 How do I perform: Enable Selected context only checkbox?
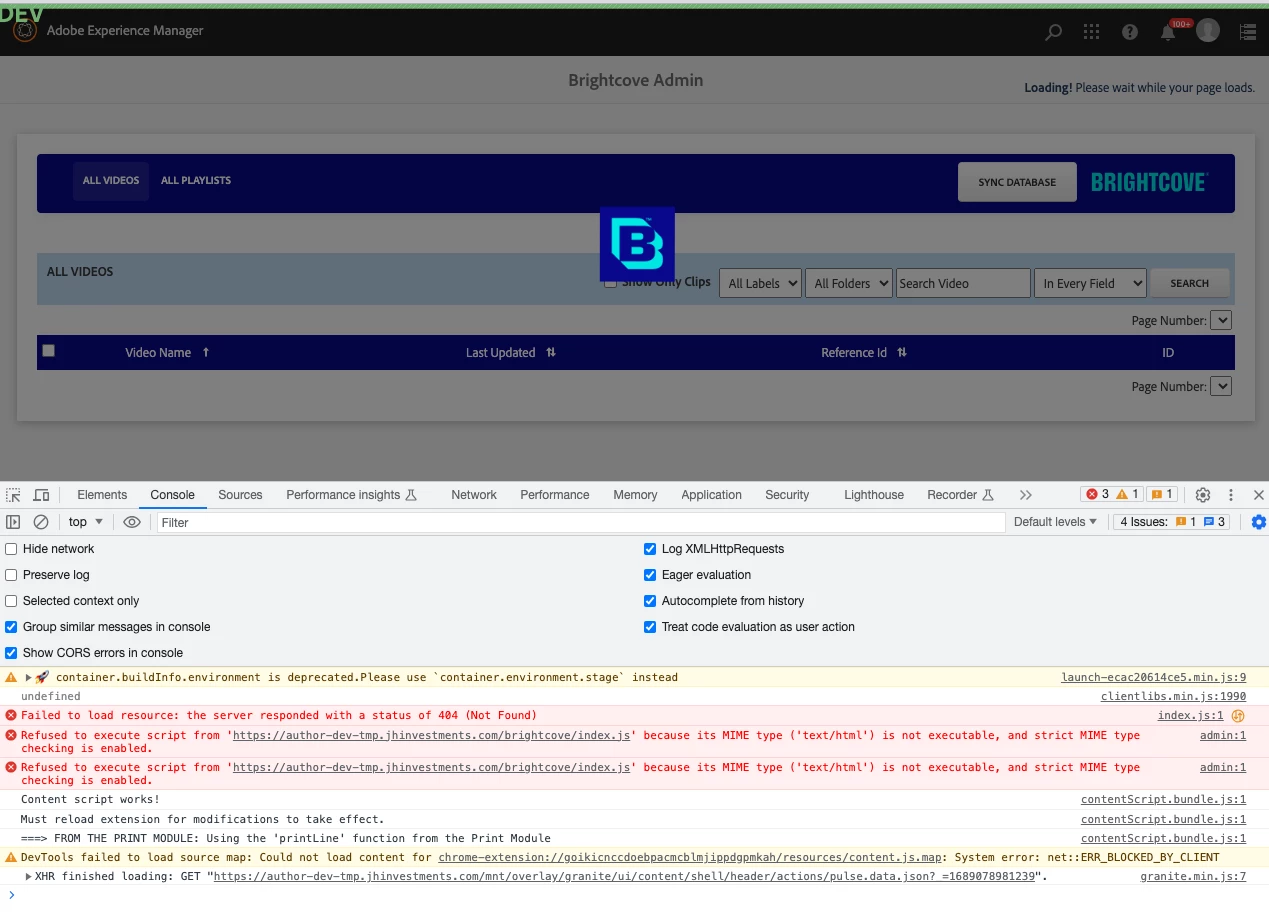click(x=11, y=601)
